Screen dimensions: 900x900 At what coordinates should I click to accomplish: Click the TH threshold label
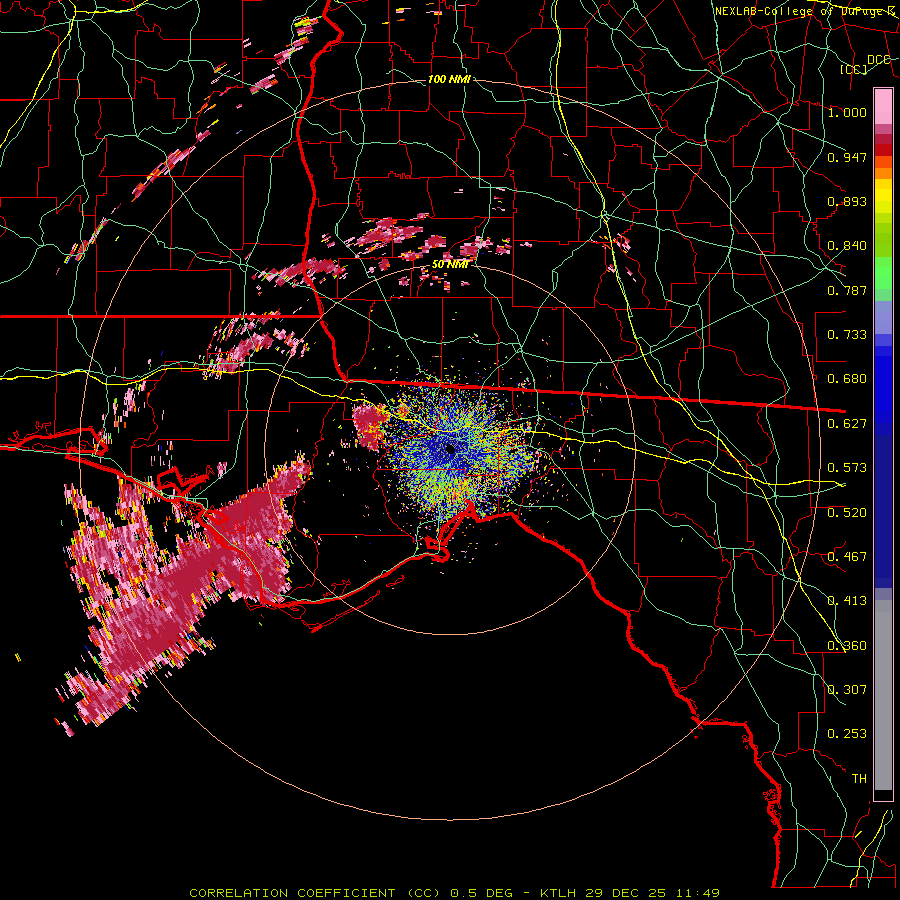859,778
